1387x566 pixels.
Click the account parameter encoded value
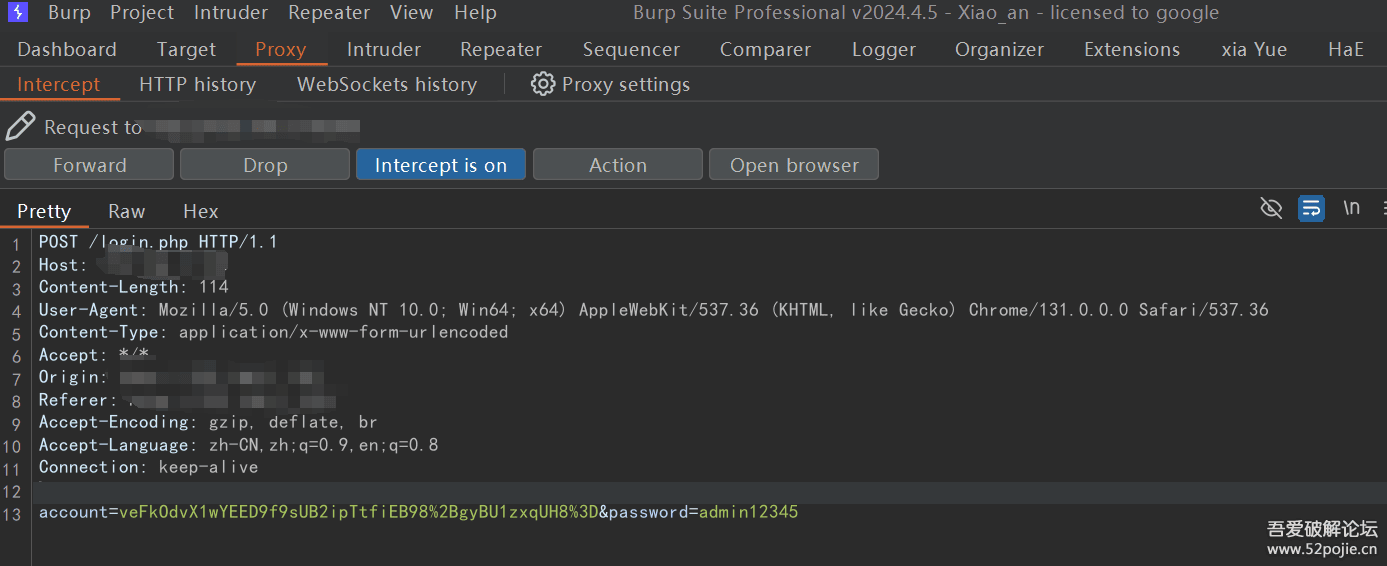tap(358, 512)
